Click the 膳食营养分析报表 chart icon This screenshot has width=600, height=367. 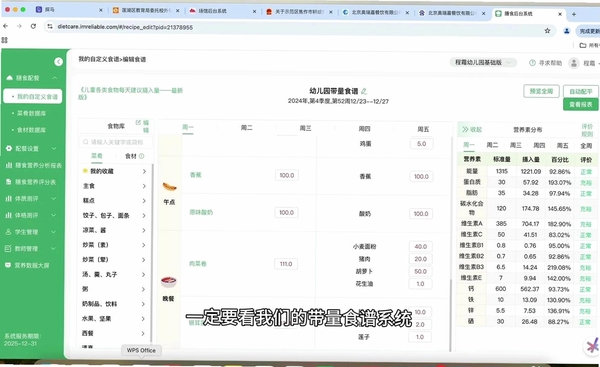coord(9,165)
